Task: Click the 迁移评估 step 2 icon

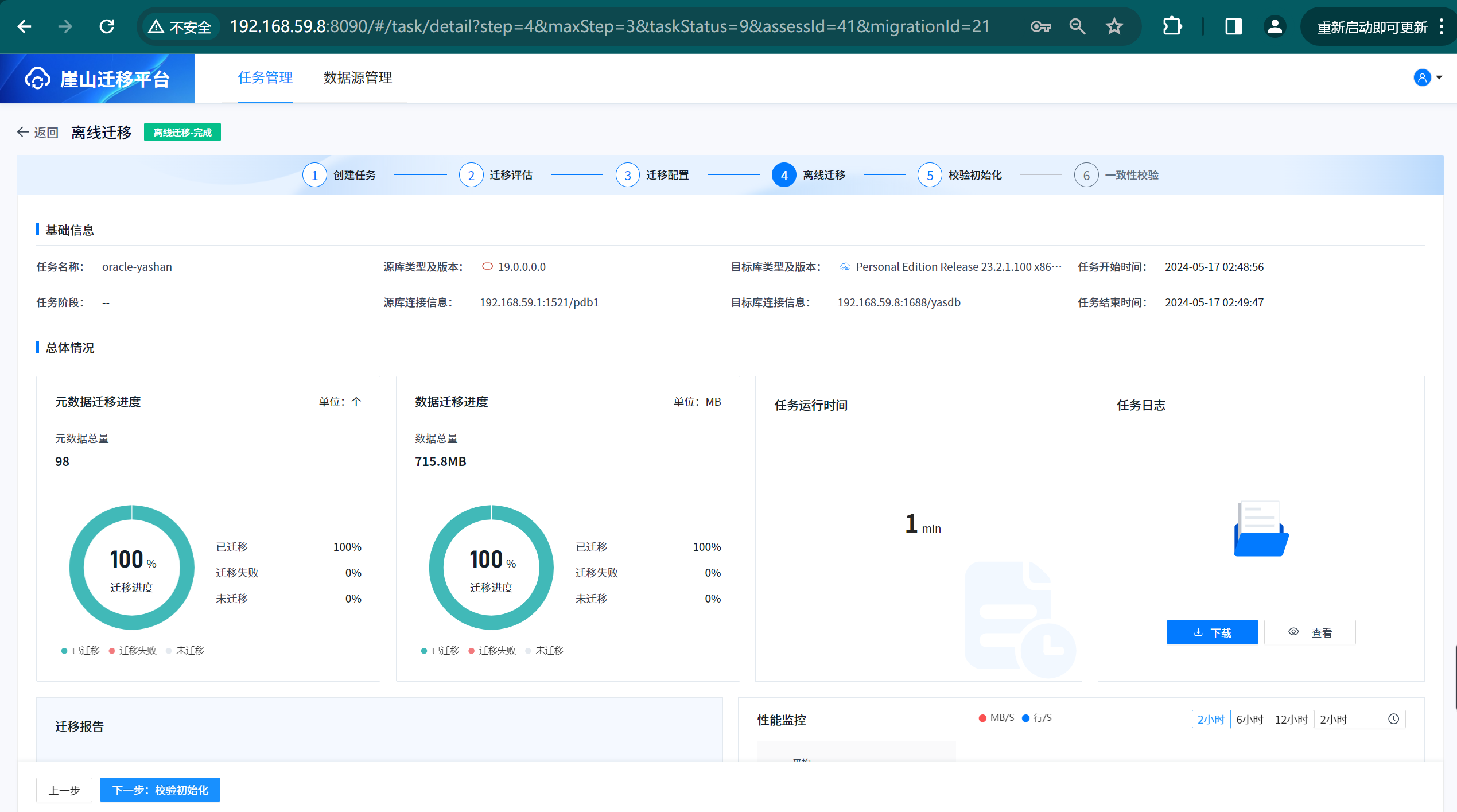Action: [x=471, y=175]
